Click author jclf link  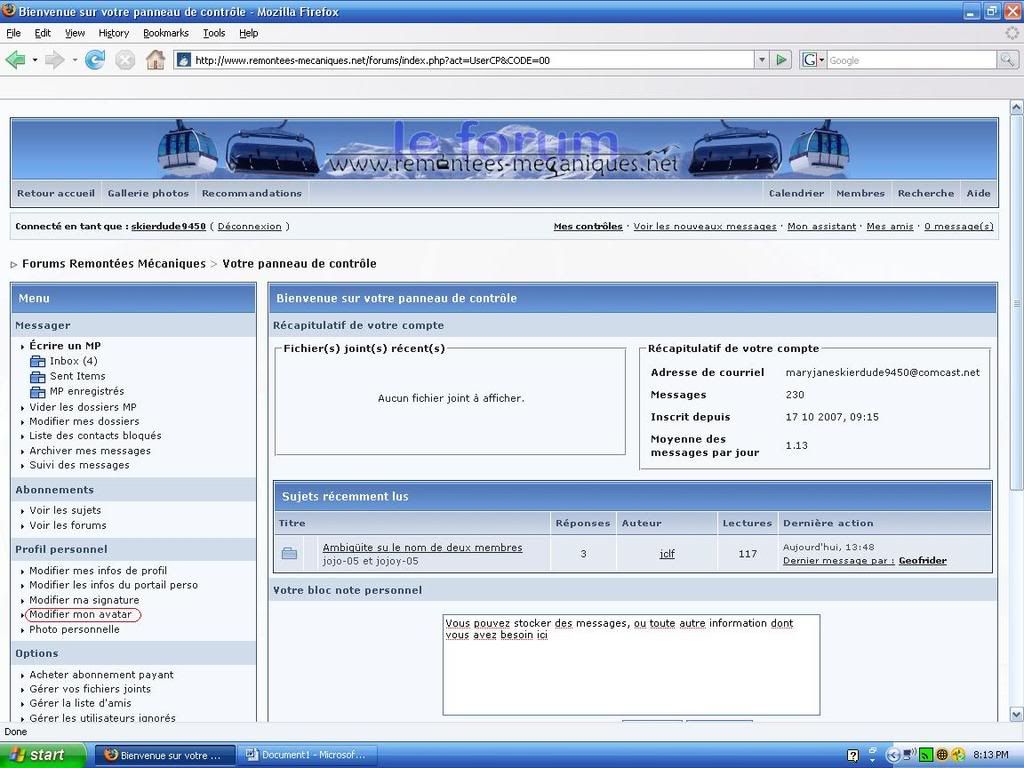point(667,554)
